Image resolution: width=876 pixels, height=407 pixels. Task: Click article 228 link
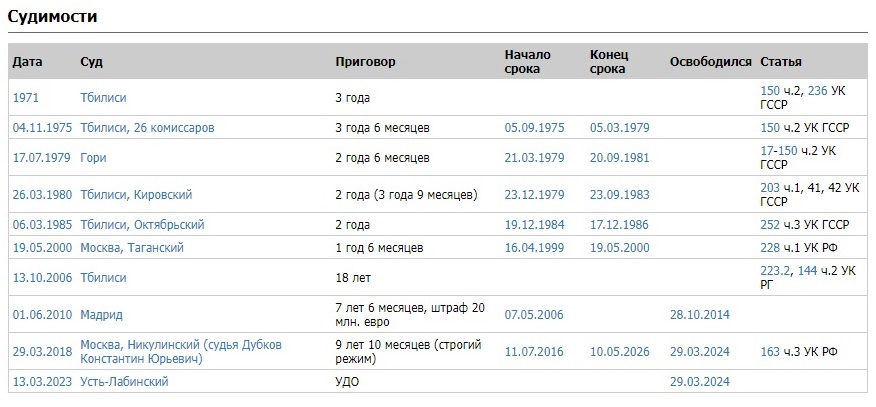tap(770, 247)
